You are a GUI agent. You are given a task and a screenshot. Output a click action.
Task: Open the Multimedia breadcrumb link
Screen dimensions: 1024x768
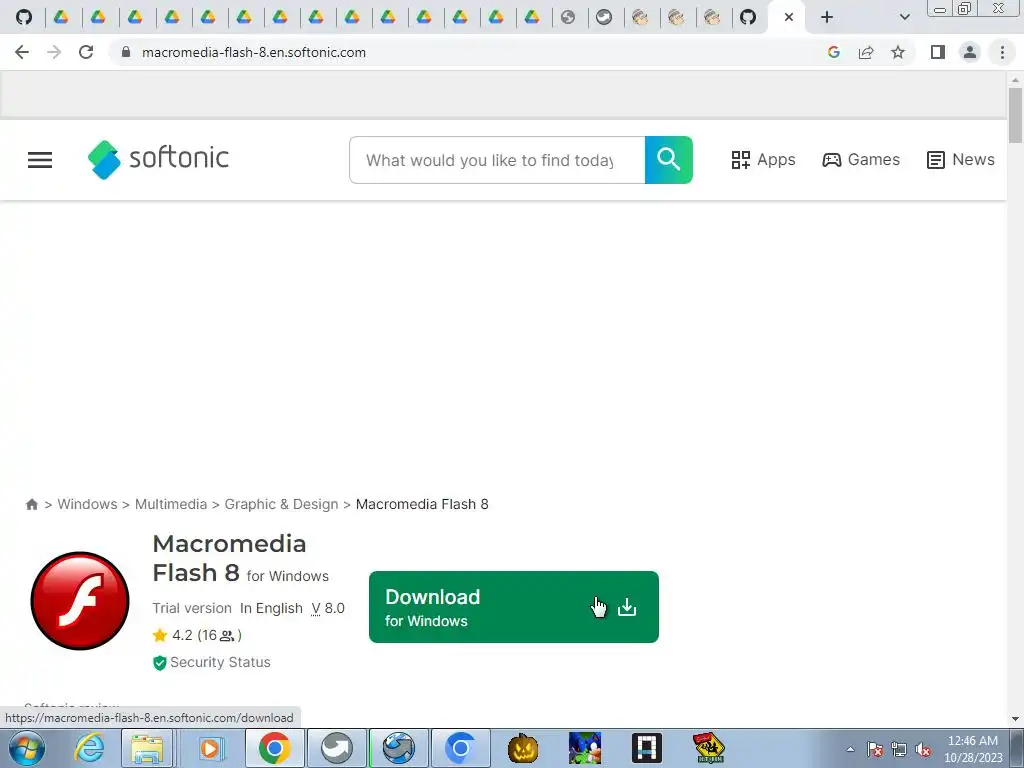[170, 504]
